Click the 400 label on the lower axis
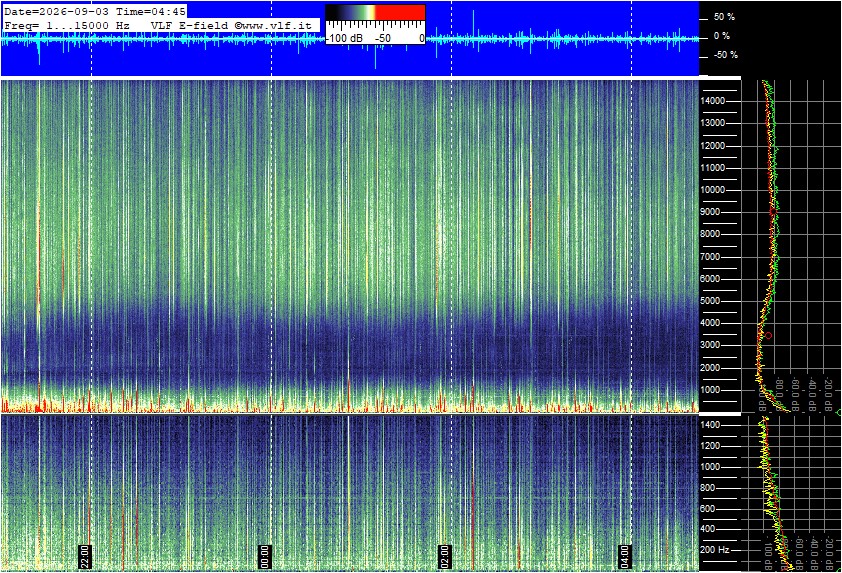 pos(708,529)
